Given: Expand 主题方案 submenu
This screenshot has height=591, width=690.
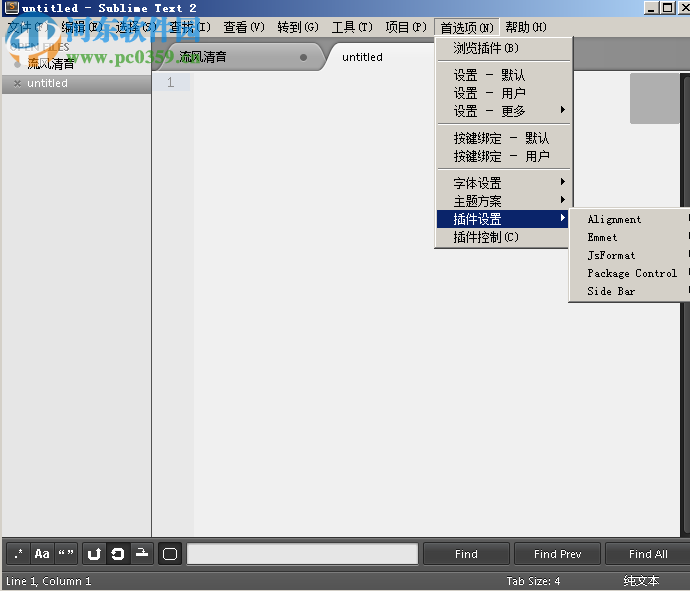Looking at the screenshot, I should point(503,201).
